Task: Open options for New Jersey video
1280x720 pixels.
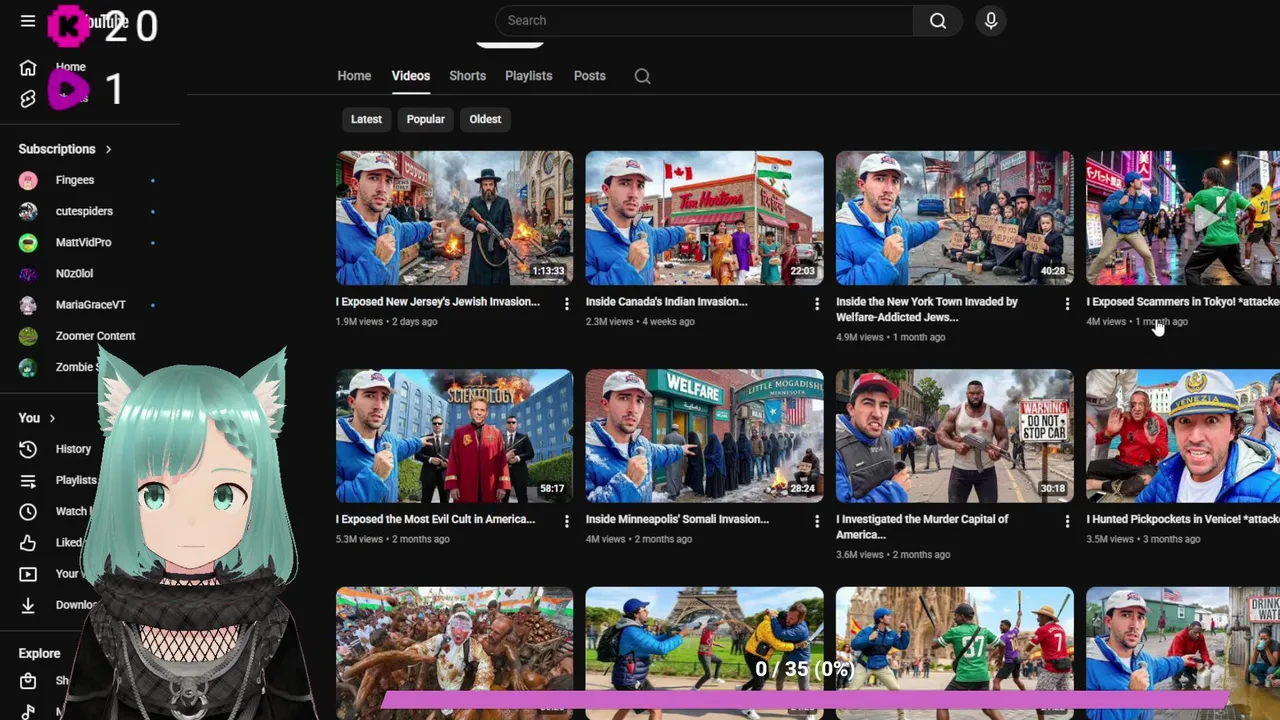Action: point(566,303)
